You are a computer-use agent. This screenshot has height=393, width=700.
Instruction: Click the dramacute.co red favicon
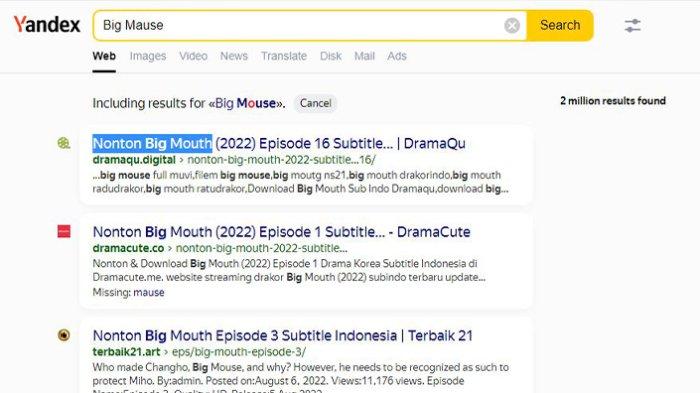64,231
